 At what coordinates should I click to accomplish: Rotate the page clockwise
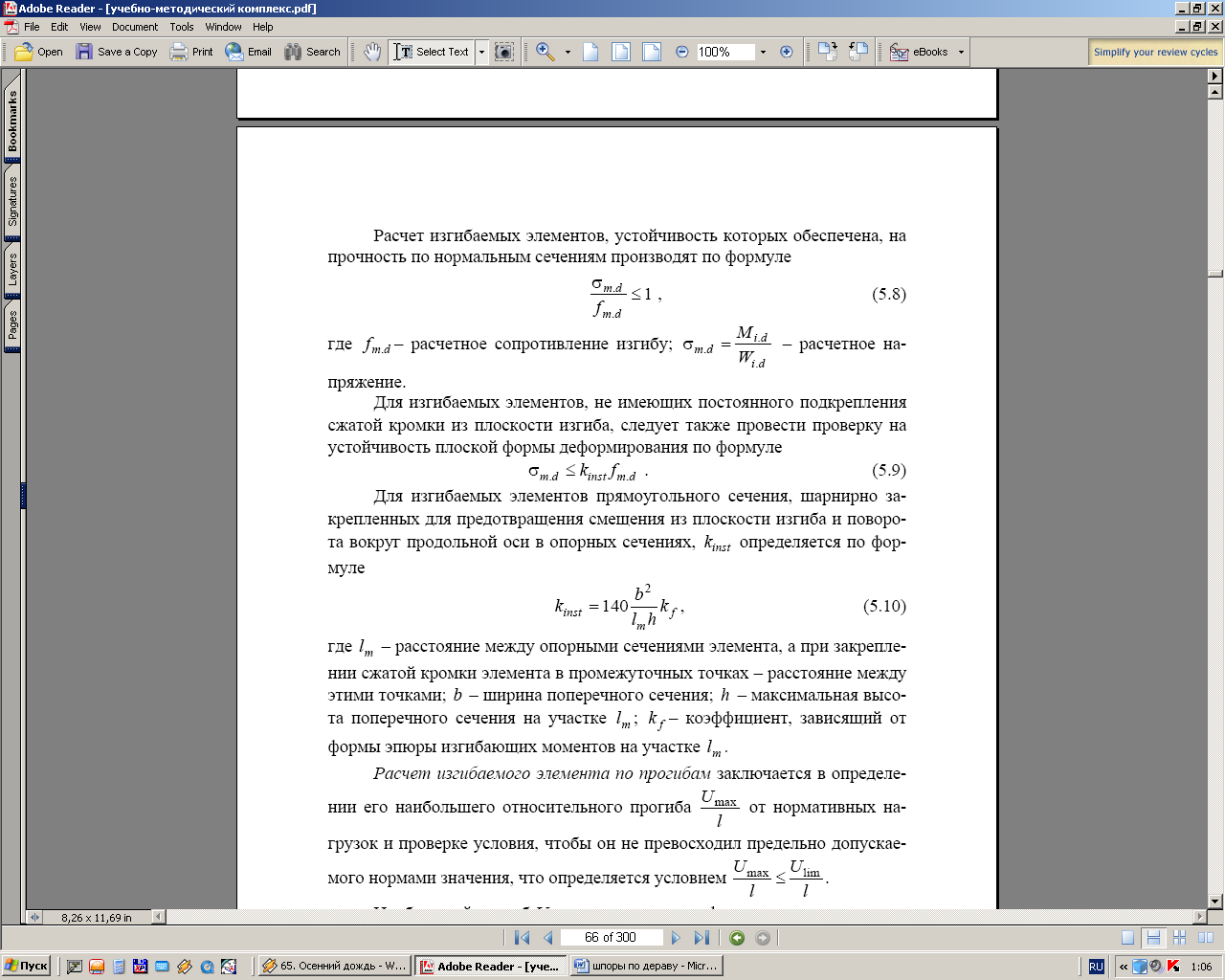[x=828, y=52]
